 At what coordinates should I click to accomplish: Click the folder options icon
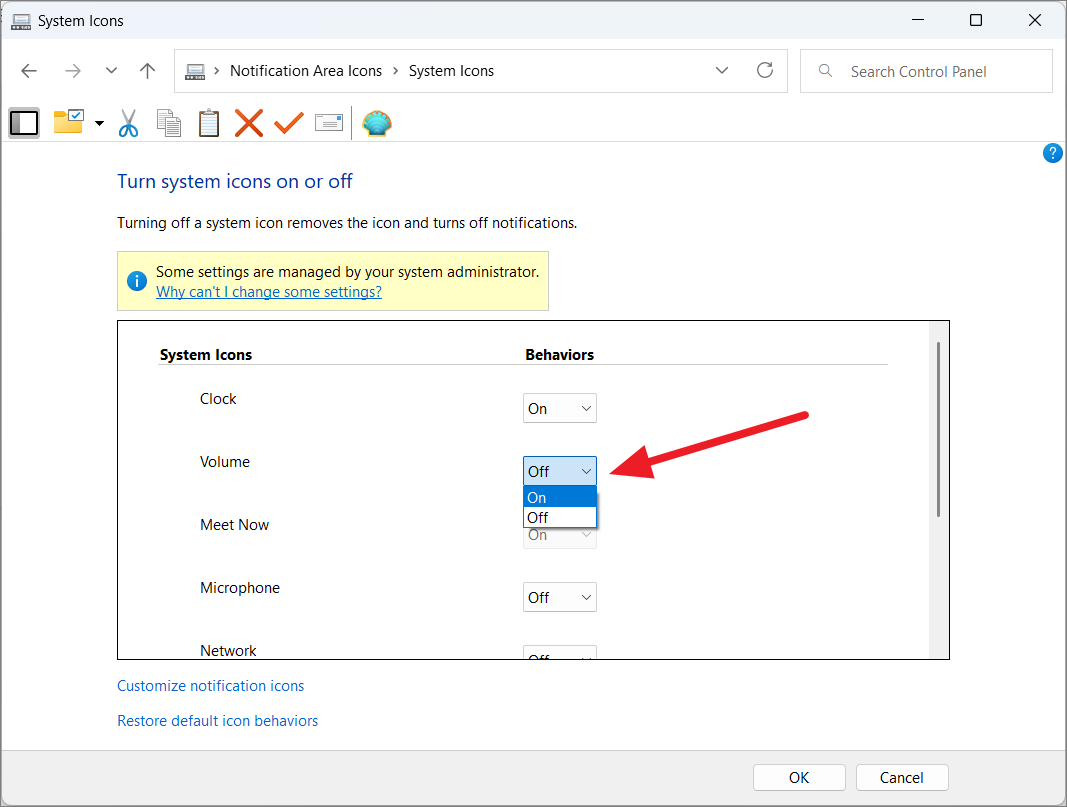68,123
